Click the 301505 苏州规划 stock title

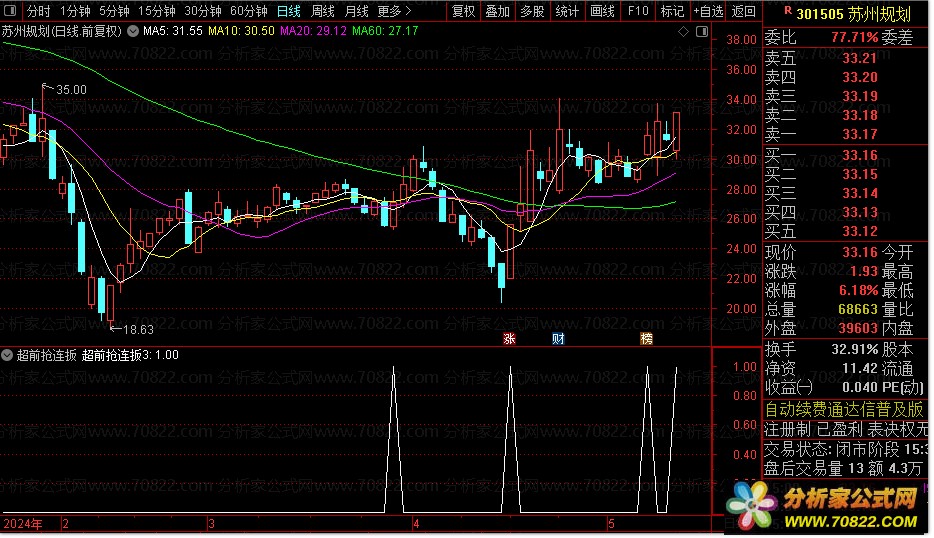pos(854,13)
